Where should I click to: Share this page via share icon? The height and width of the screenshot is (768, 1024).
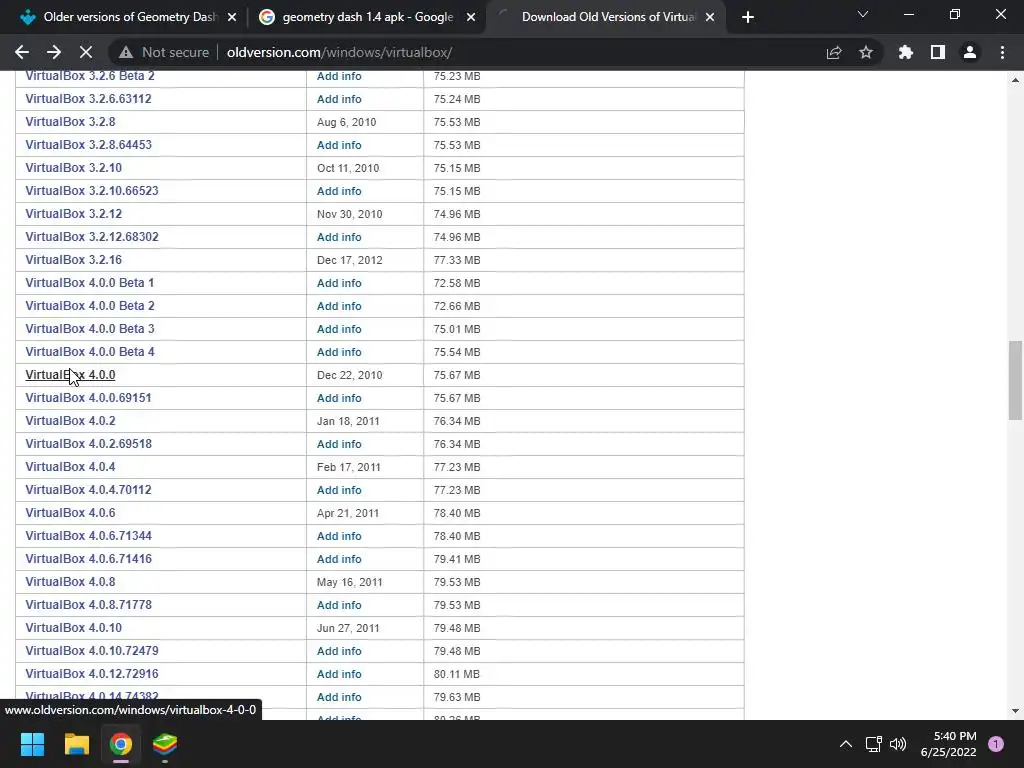(x=834, y=52)
